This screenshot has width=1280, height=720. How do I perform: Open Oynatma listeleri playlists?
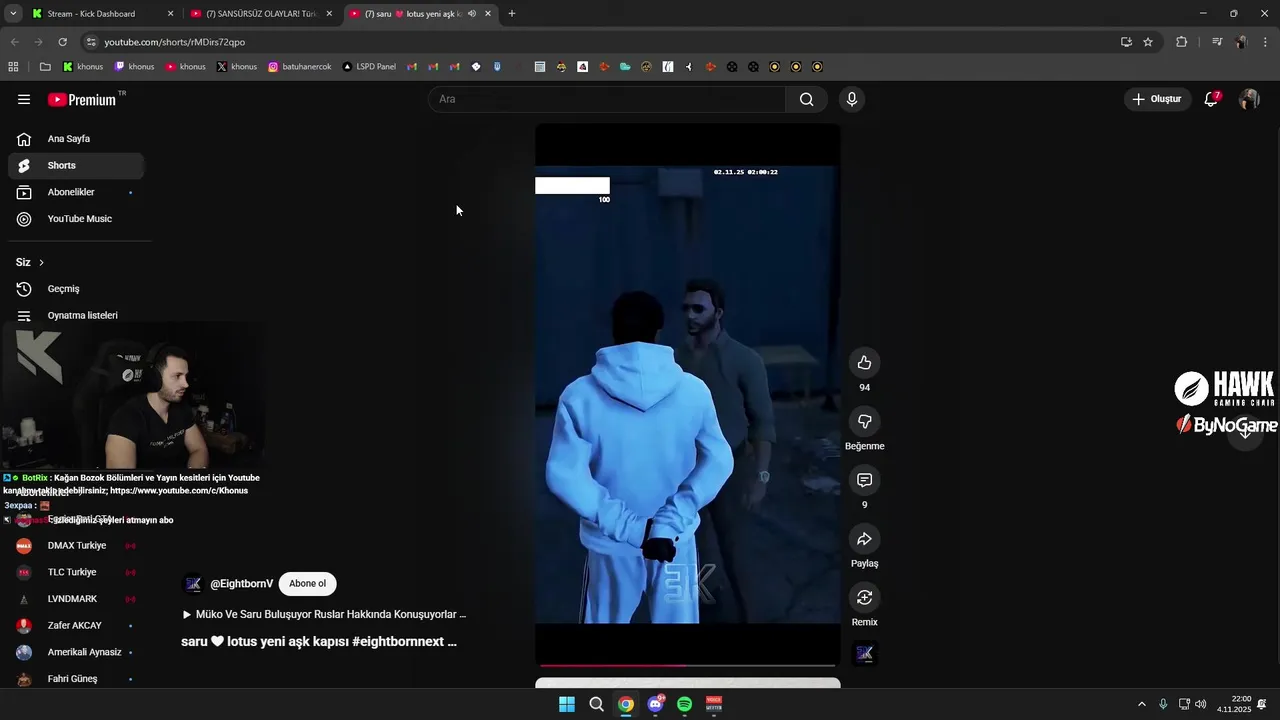click(76, 315)
